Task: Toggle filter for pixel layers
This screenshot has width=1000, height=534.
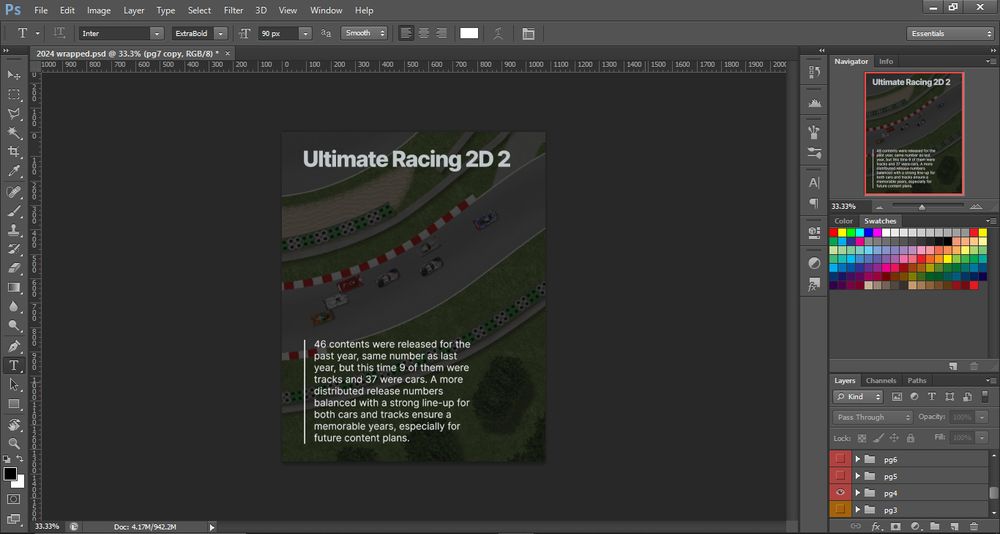Action: pyautogui.click(x=897, y=396)
